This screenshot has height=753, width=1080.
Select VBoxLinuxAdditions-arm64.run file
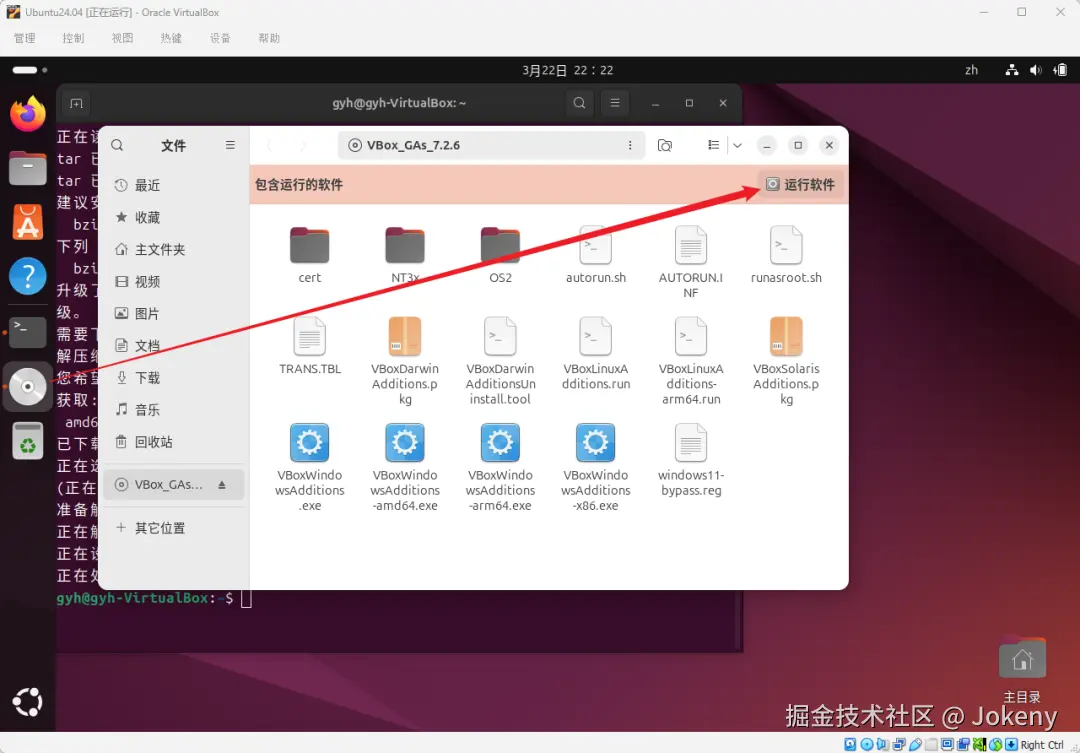(691, 361)
